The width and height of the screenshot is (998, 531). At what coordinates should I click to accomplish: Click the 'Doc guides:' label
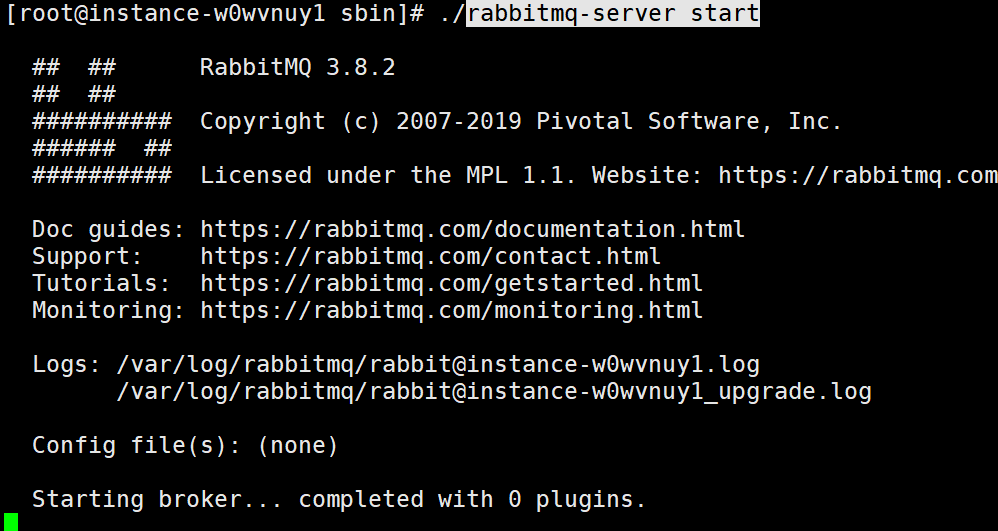point(108,229)
